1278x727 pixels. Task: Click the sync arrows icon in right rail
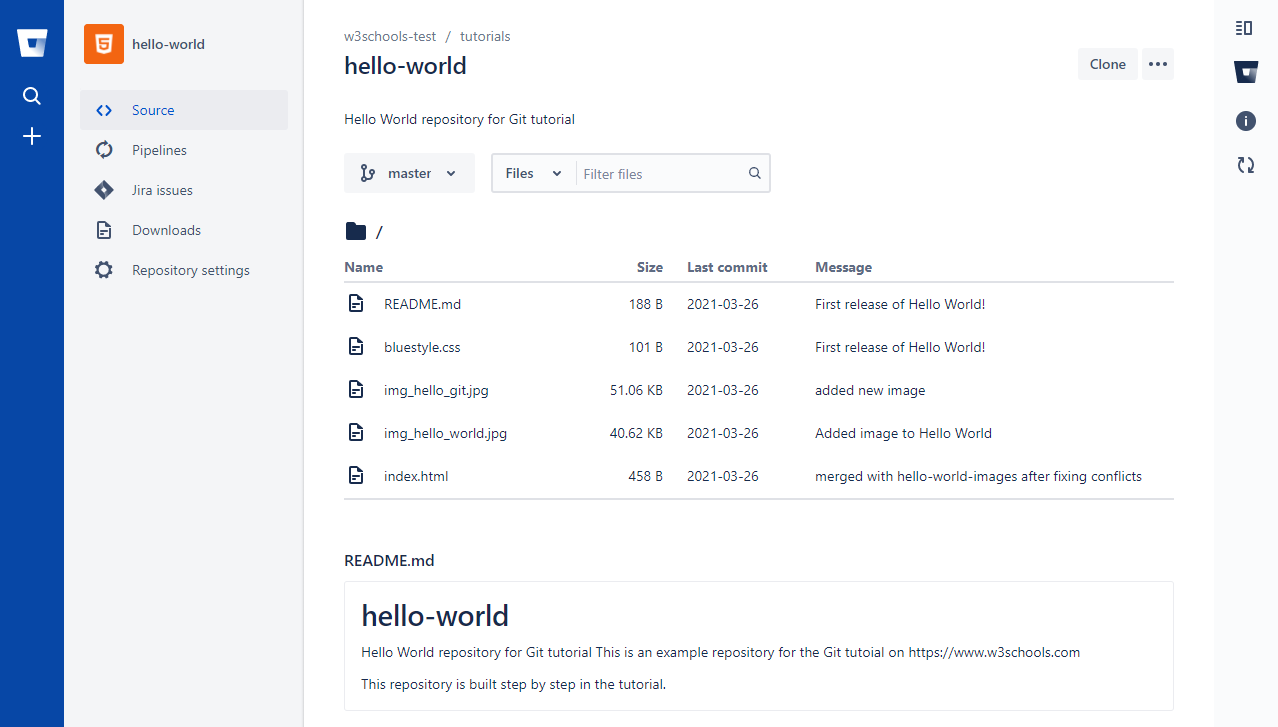1245,165
